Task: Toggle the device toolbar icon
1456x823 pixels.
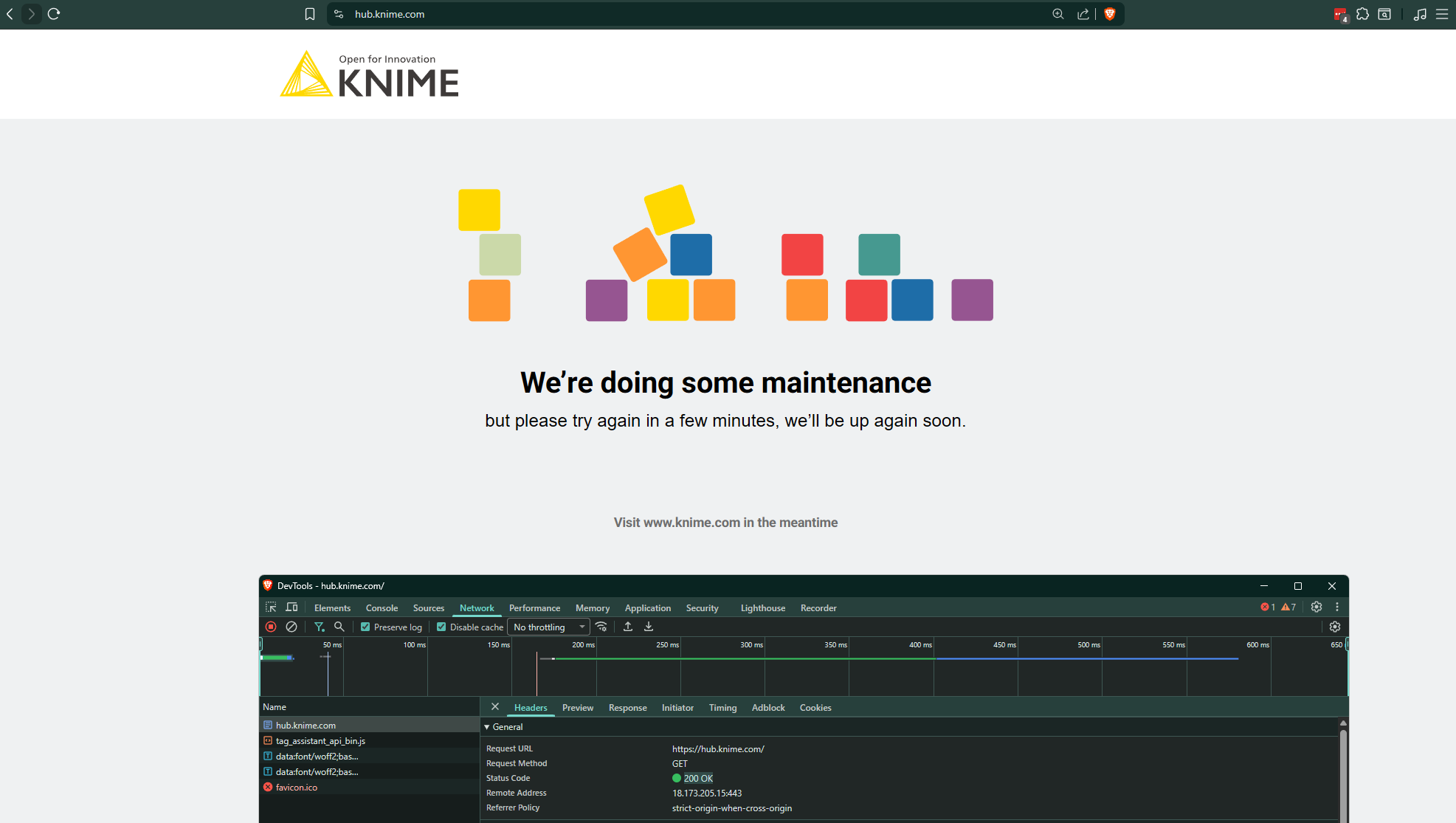Action: pyautogui.click(x=292, y=607)
